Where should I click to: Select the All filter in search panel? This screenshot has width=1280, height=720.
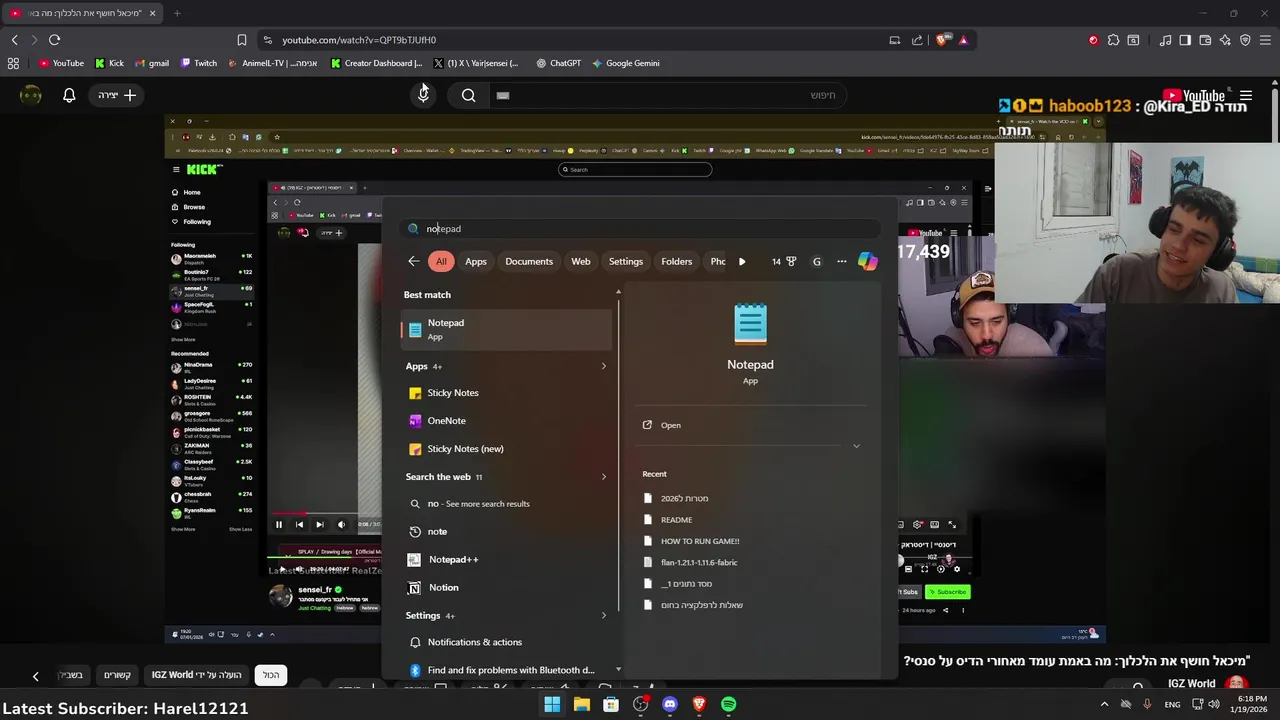pos(441,261)
